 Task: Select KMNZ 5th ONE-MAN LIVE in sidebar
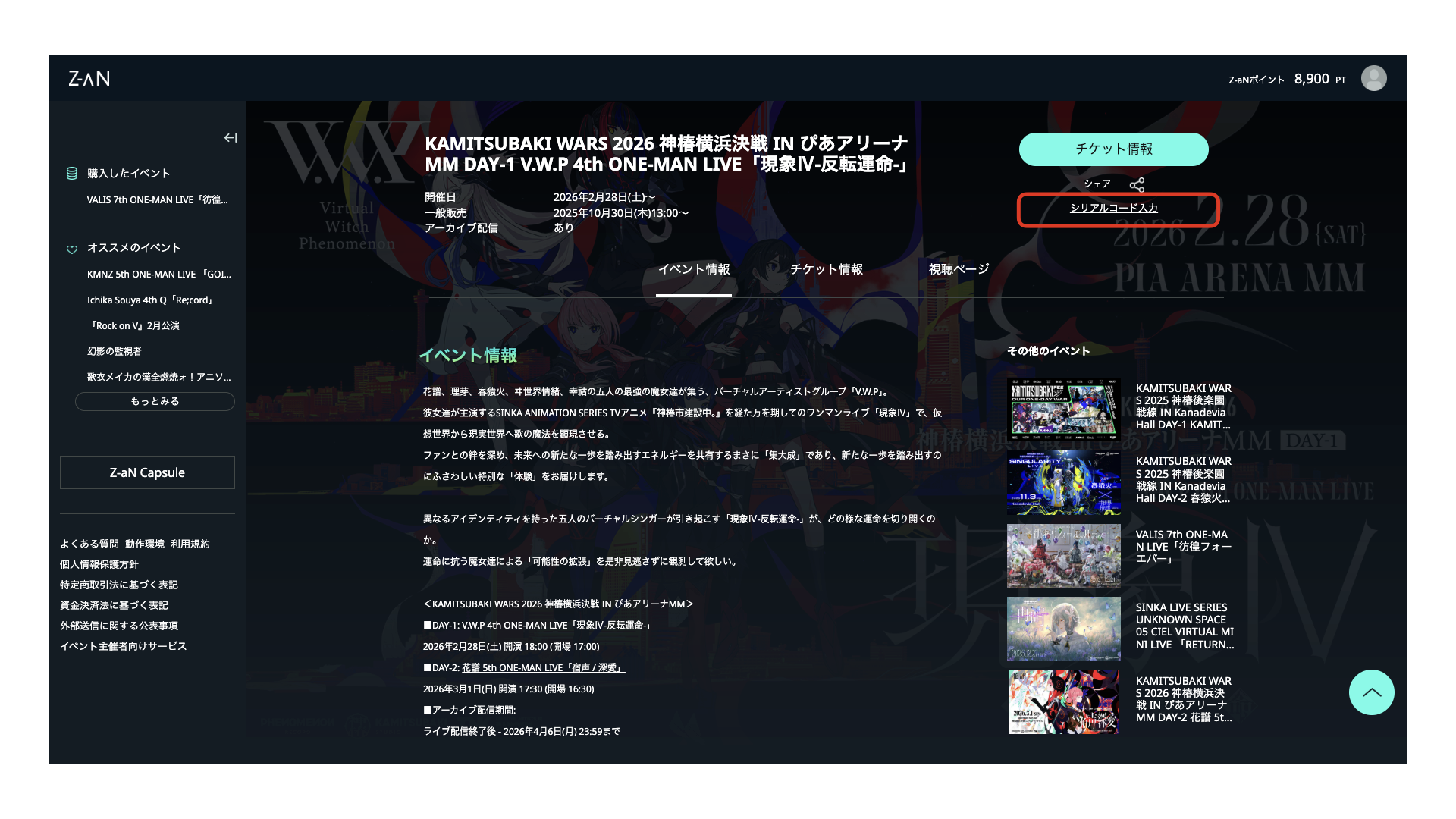click(158, 275)
